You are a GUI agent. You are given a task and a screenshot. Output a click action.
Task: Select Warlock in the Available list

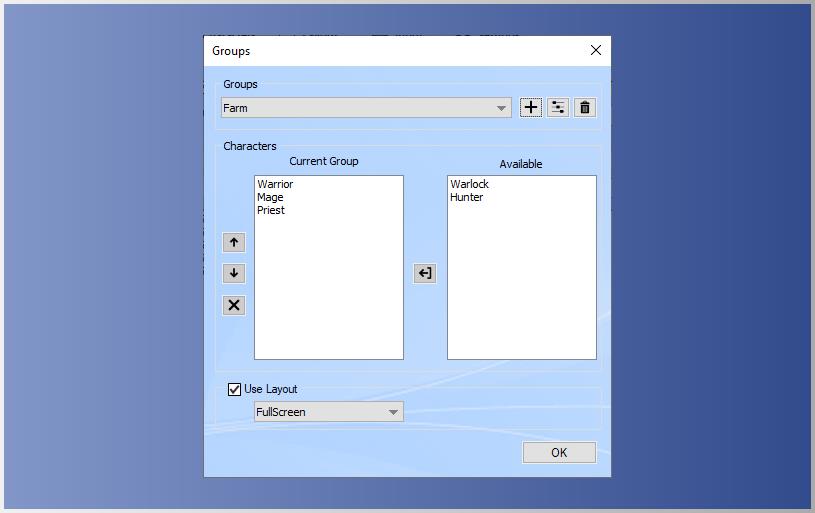(x=469, y=184)
